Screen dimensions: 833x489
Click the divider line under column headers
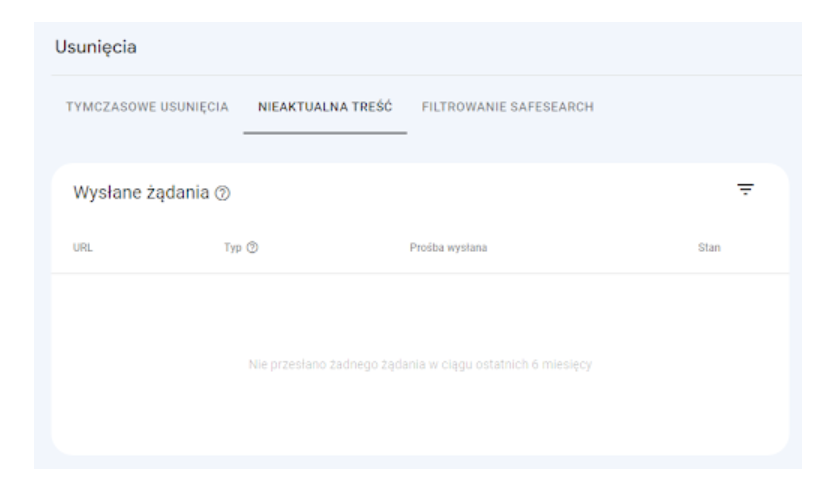click(x=420, y=273)
